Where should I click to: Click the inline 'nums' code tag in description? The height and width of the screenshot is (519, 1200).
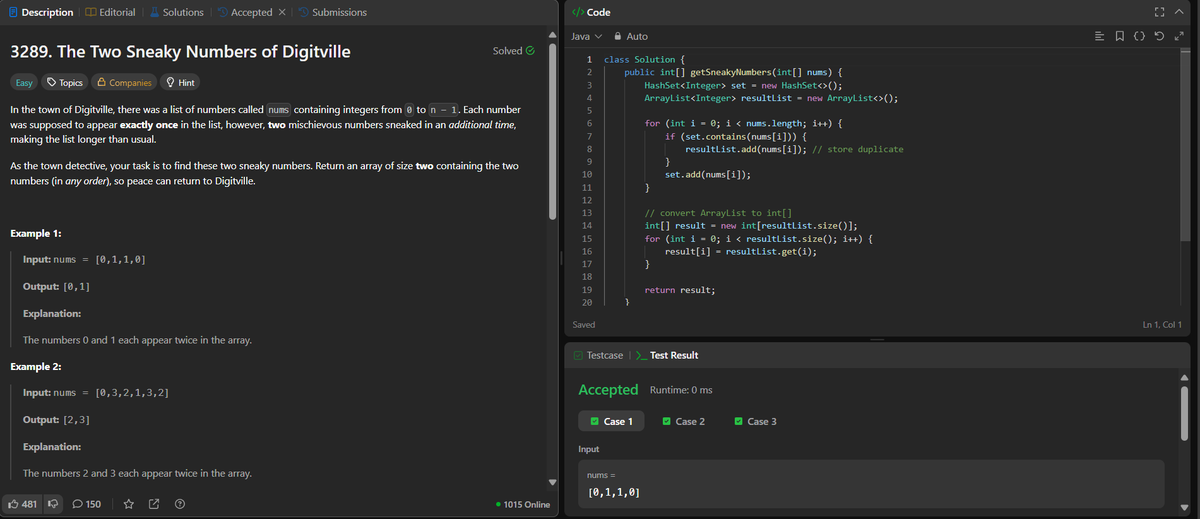tap(279, 108)
